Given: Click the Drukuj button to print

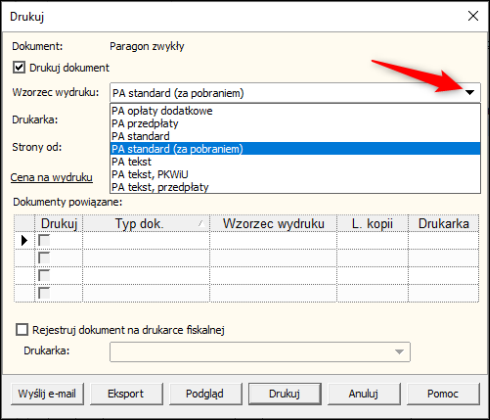Looking at the screenshot, I should [x=284, y=394].
